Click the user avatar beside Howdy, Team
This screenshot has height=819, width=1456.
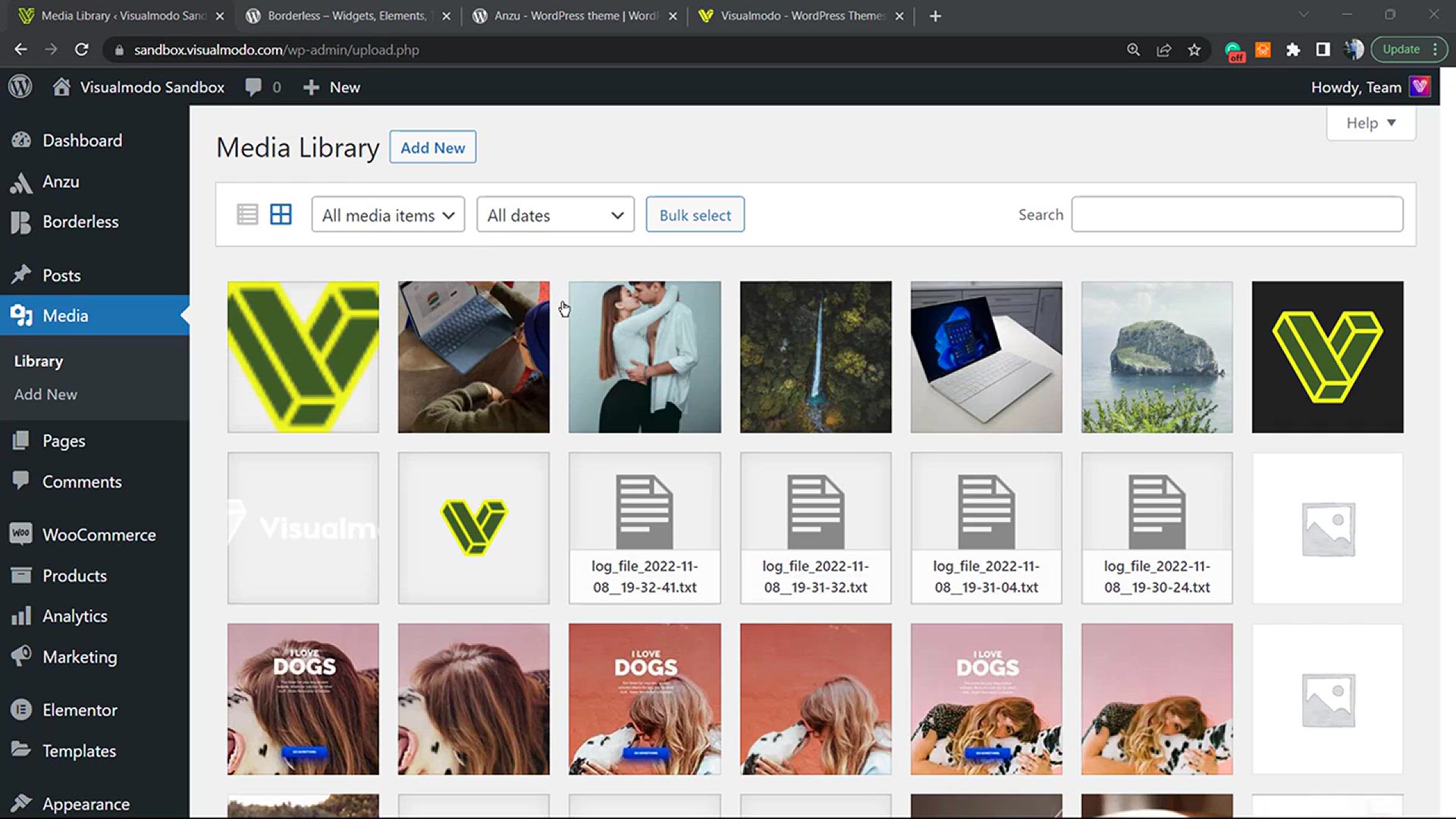[1420, 86]
